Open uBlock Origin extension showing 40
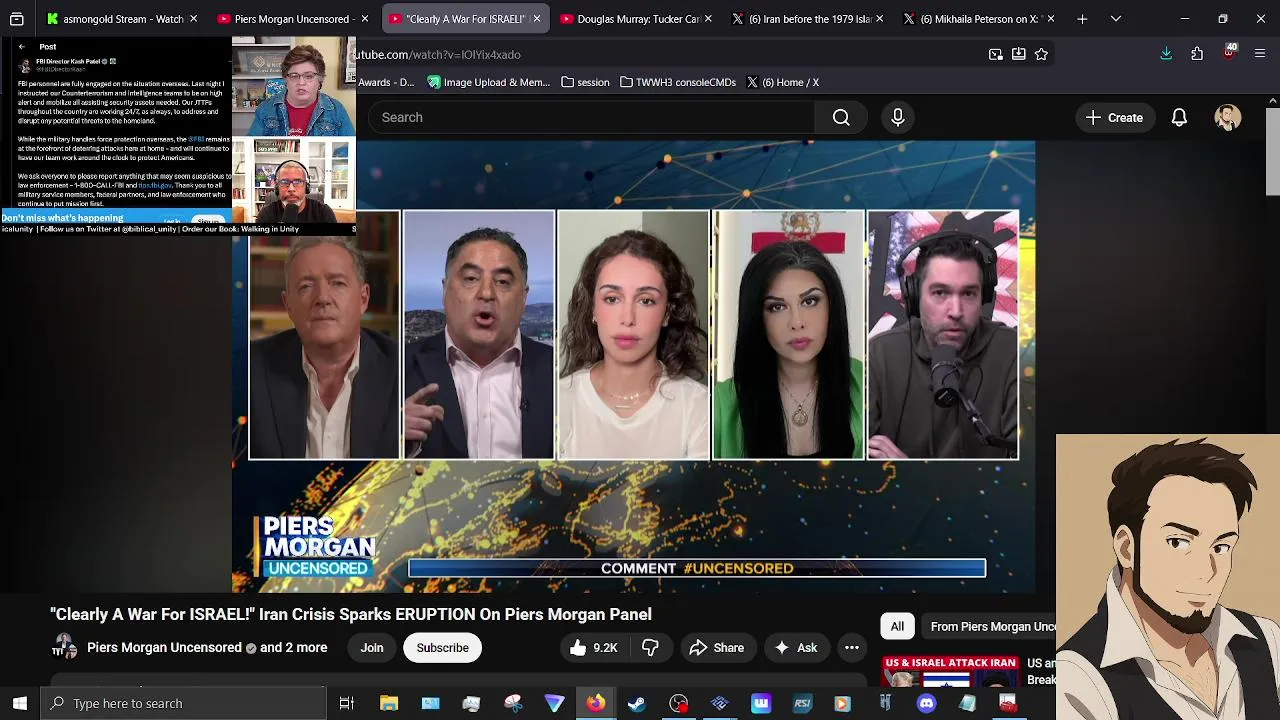Viewport: 1280px width, 720px height. tap(1229, 53)
